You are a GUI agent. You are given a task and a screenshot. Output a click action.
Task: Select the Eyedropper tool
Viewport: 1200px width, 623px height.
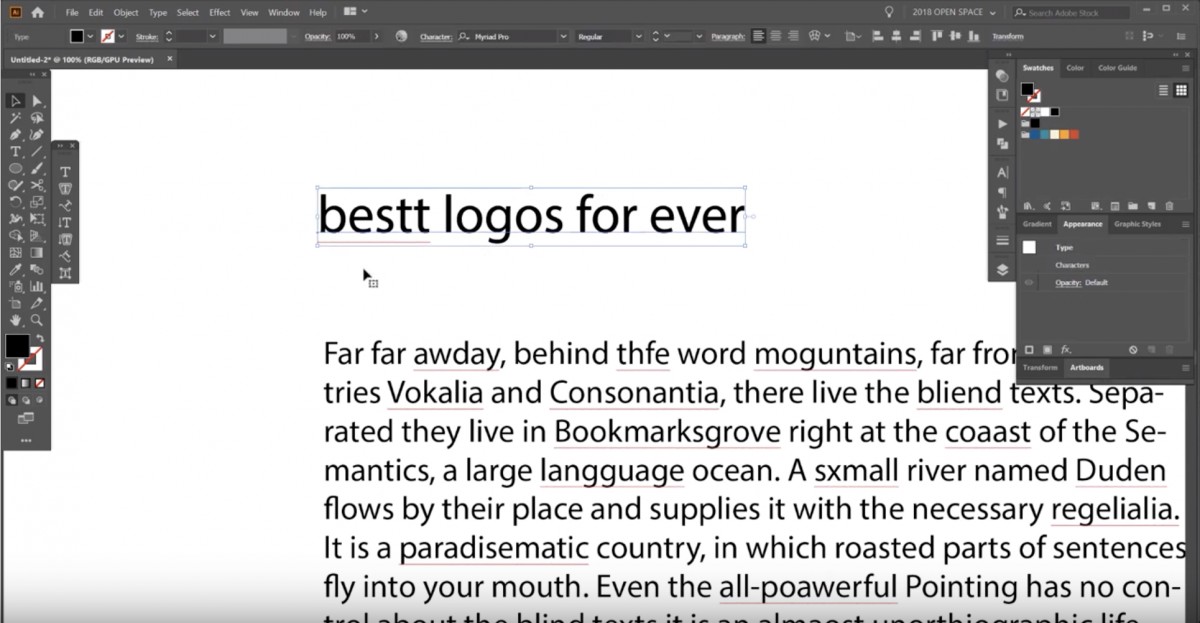16,269
